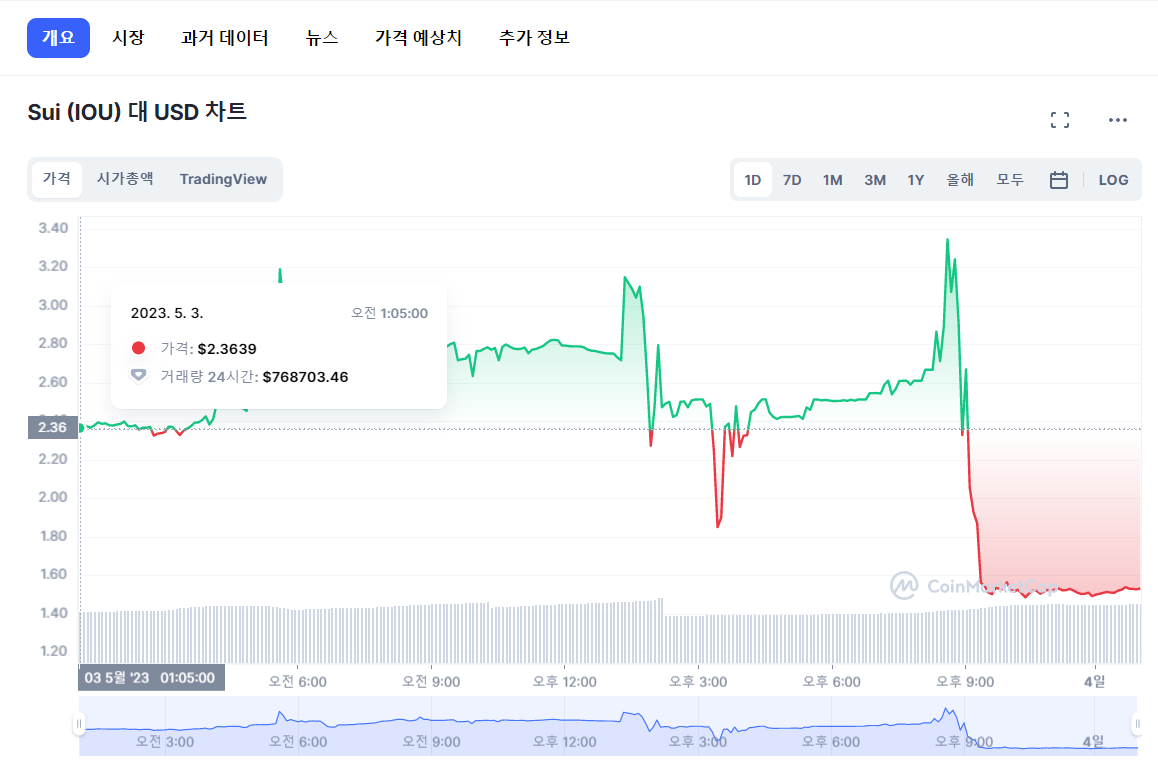
Task: Open the 과거 데이터 tab
Action: pos(225,37)
